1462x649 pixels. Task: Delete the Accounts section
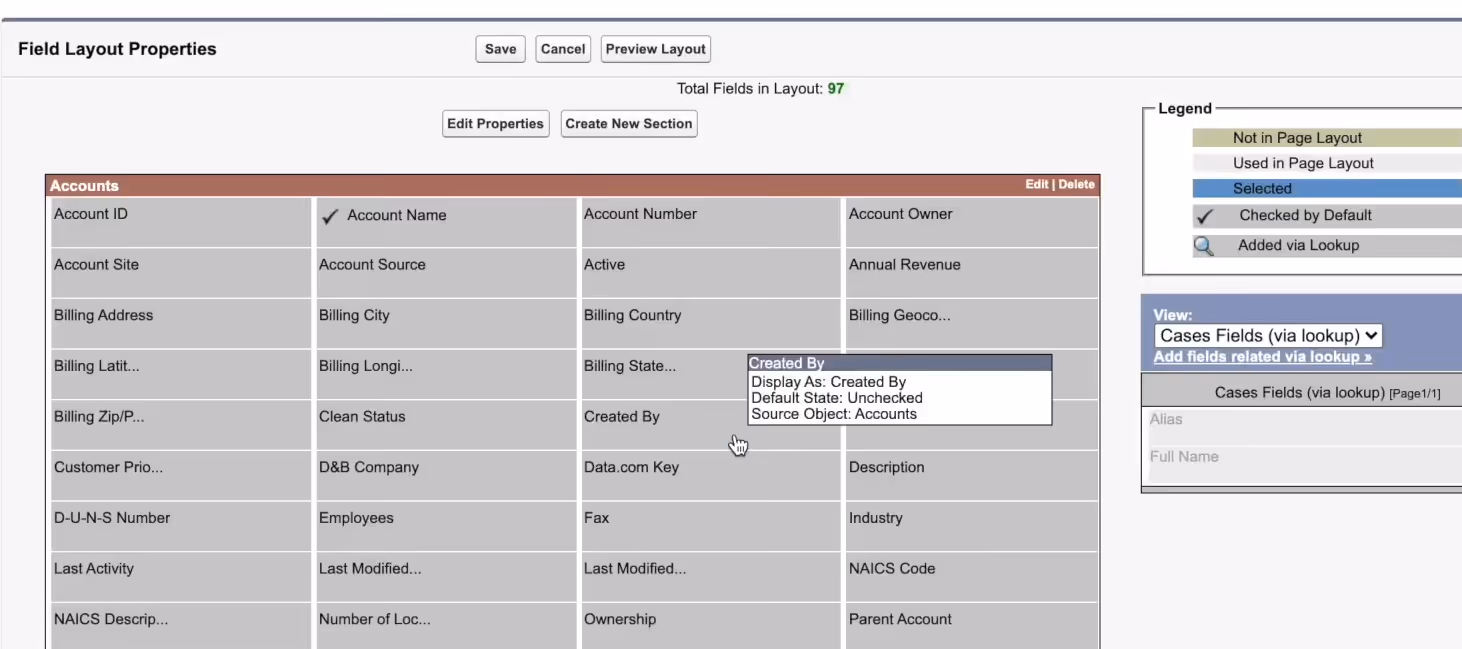coord(1078,184)
